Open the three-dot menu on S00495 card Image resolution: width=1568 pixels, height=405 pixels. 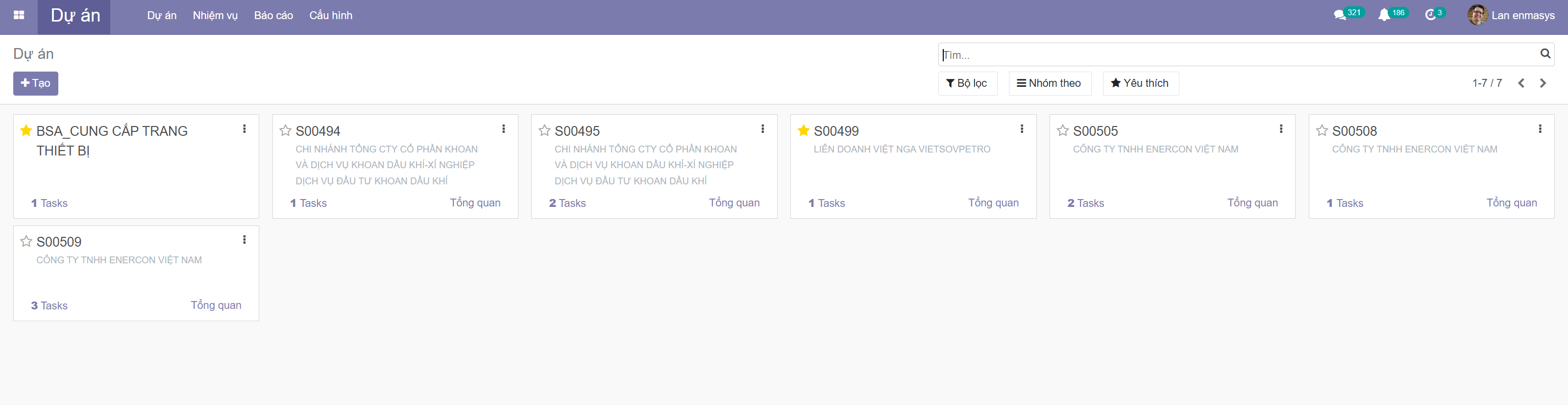coord(762,129)
